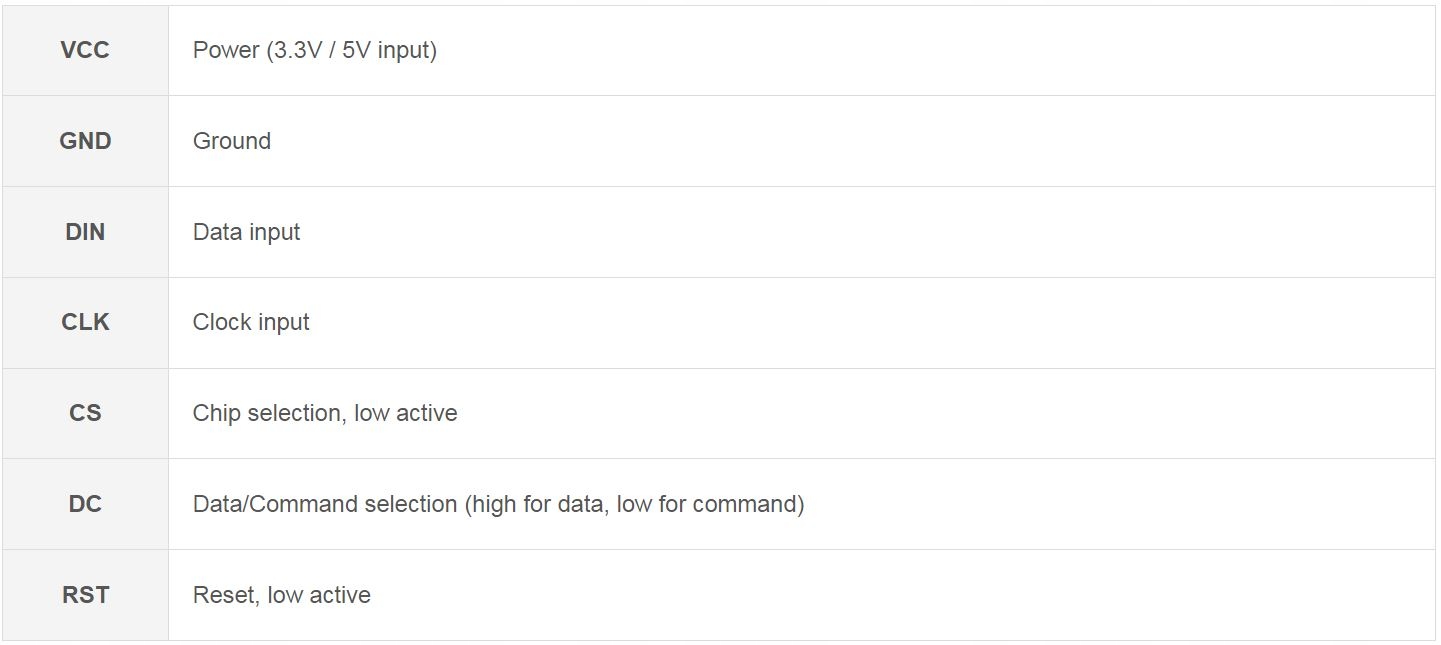Select the GND pin label cell
The image size is (1441, 645).
85,141
